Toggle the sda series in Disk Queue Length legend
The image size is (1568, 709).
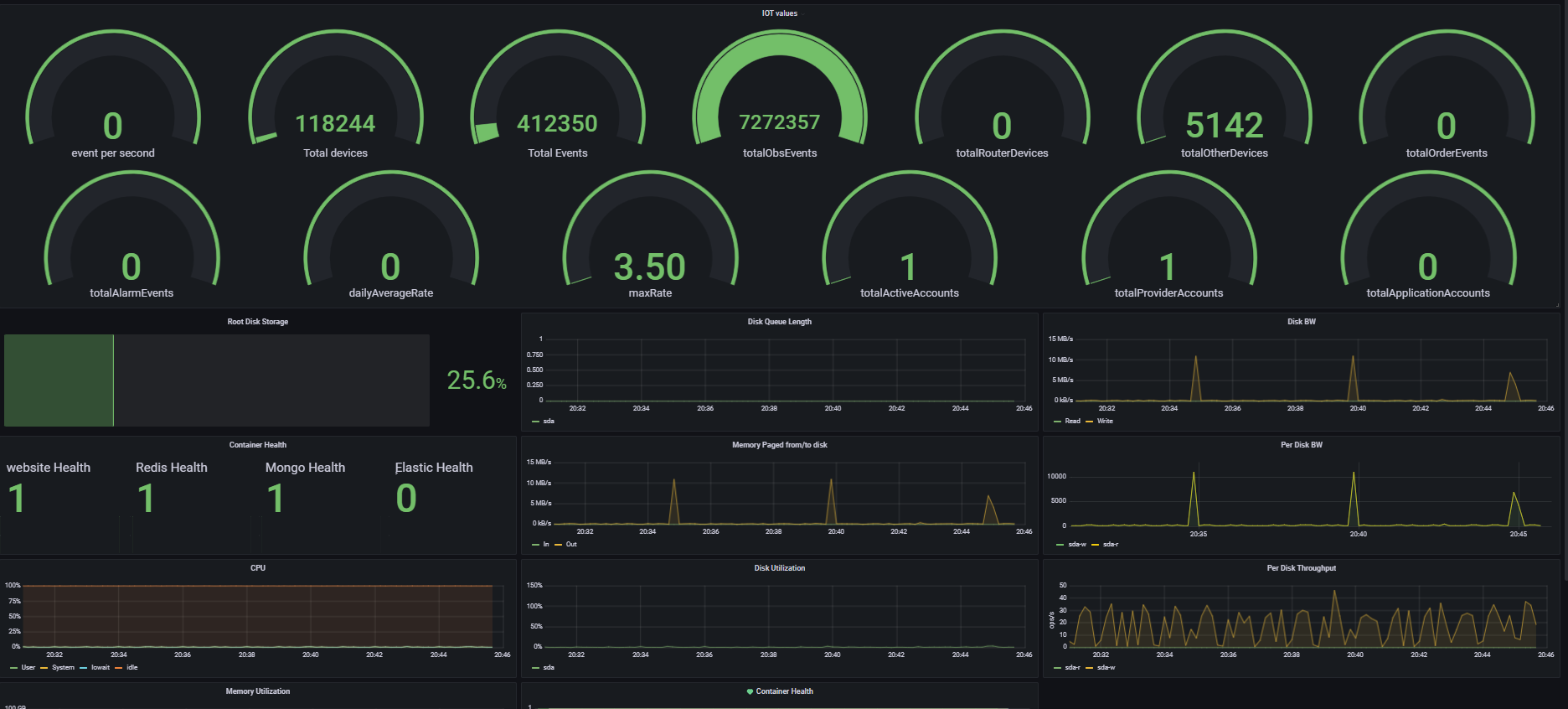click(549, 421)
